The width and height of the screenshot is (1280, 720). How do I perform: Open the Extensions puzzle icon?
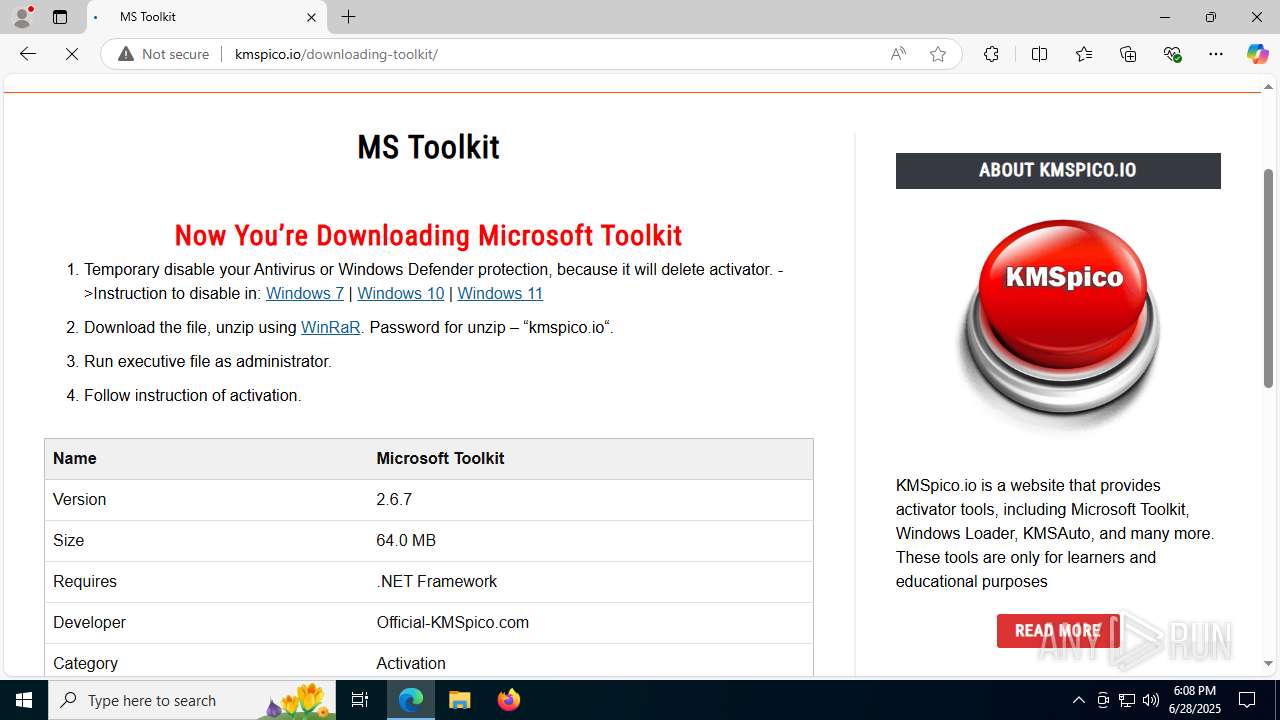991,54
